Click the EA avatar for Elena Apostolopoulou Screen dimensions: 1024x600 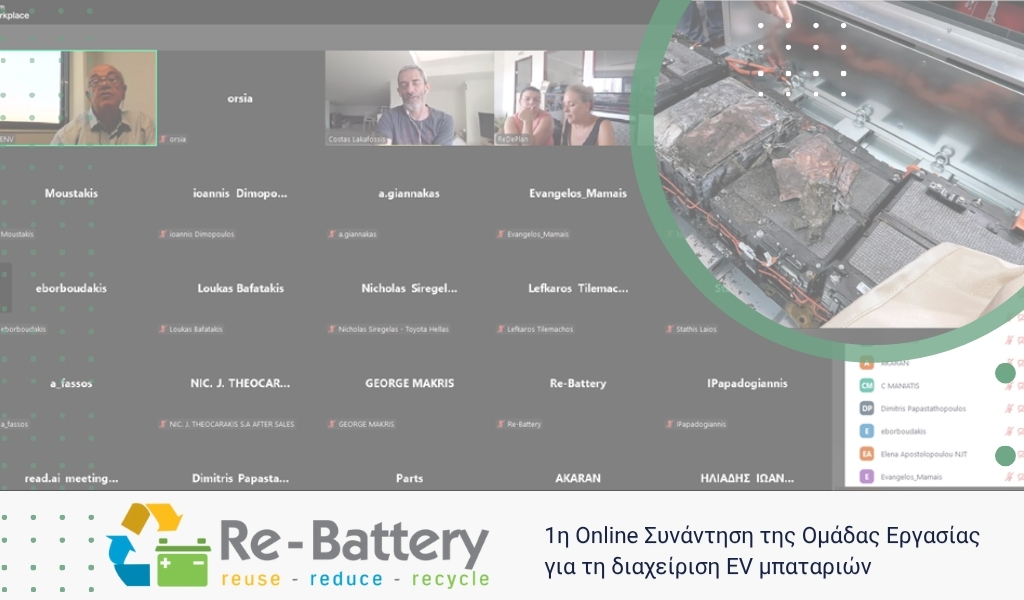867,454
